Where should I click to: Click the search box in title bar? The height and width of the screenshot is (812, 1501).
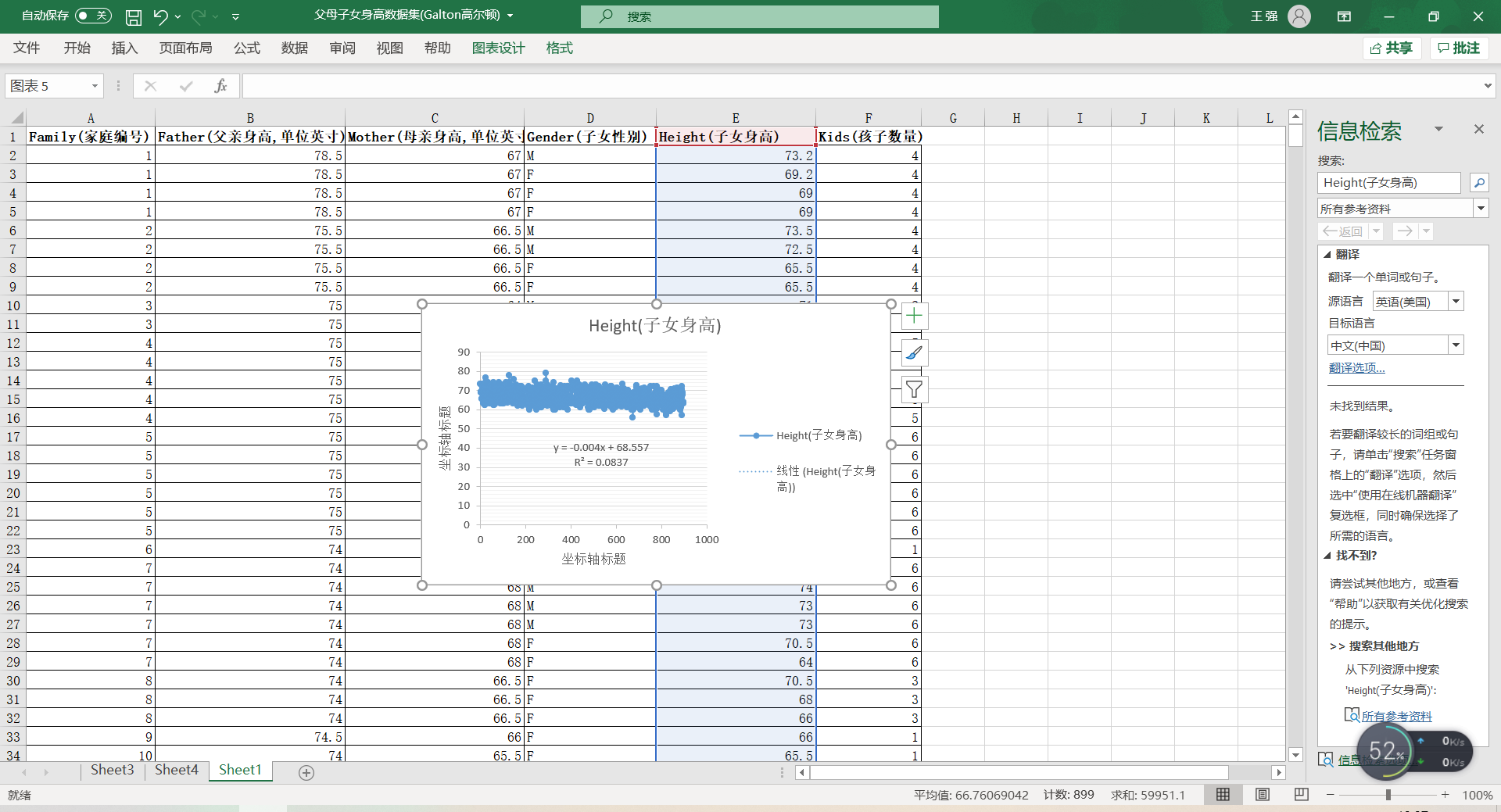760,16
